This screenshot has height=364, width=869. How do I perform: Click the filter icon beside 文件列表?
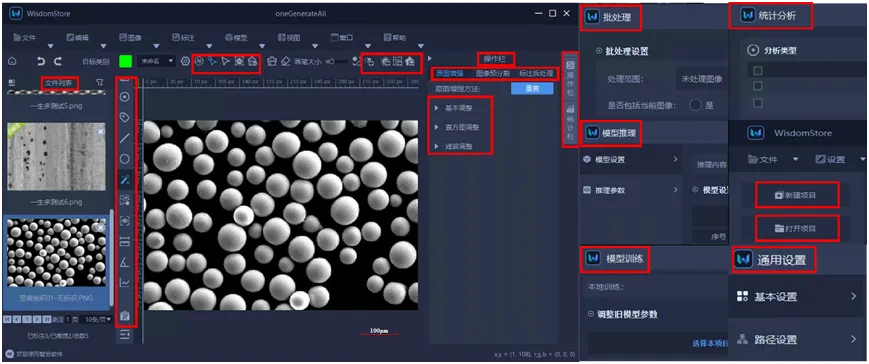click(99, 83)
